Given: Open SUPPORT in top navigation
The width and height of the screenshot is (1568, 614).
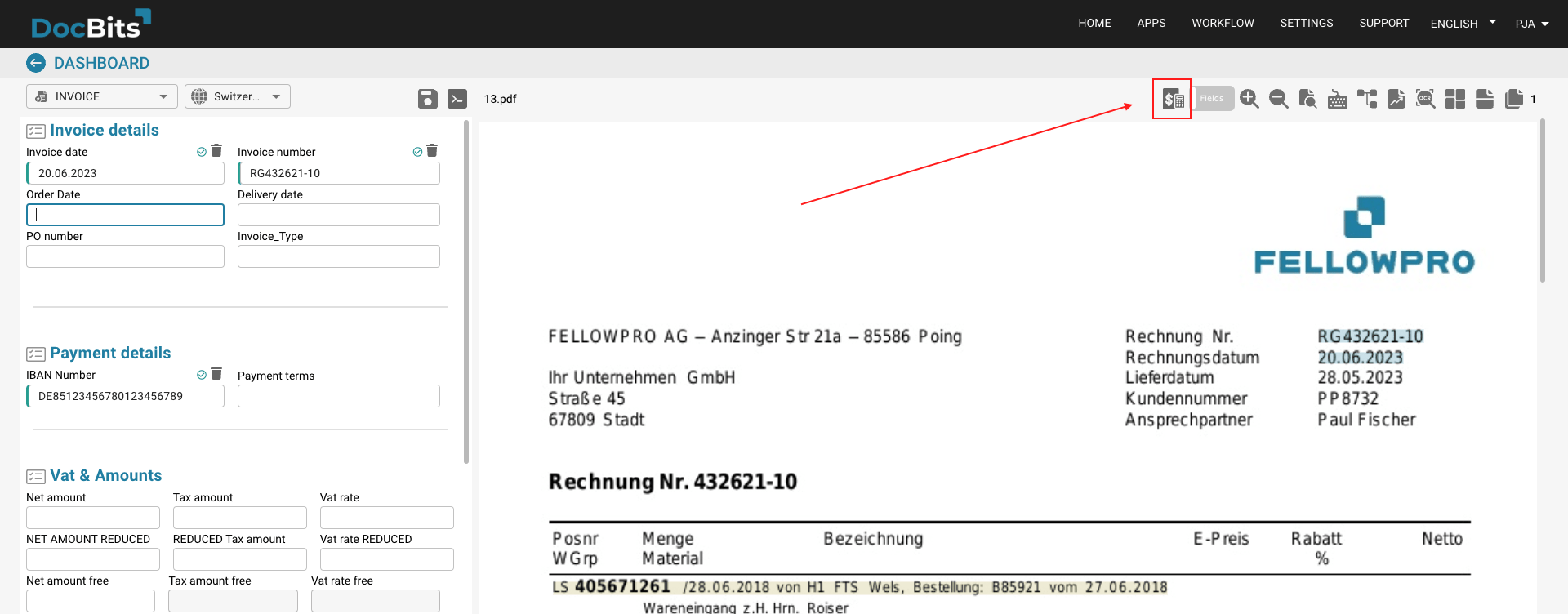Looking at the screenshot, I should [1384, 23].
